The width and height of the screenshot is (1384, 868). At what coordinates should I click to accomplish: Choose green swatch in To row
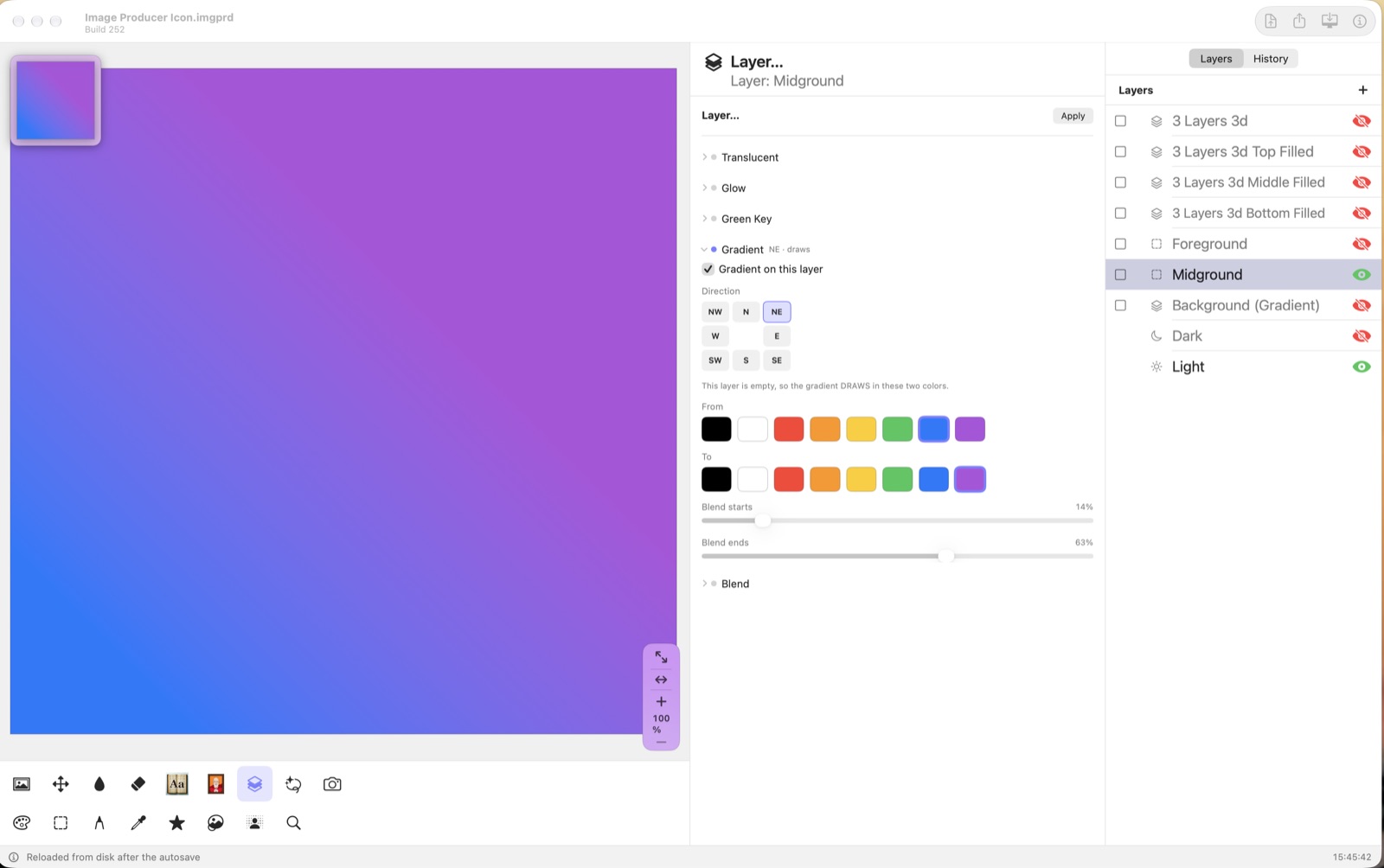point(898,479)
